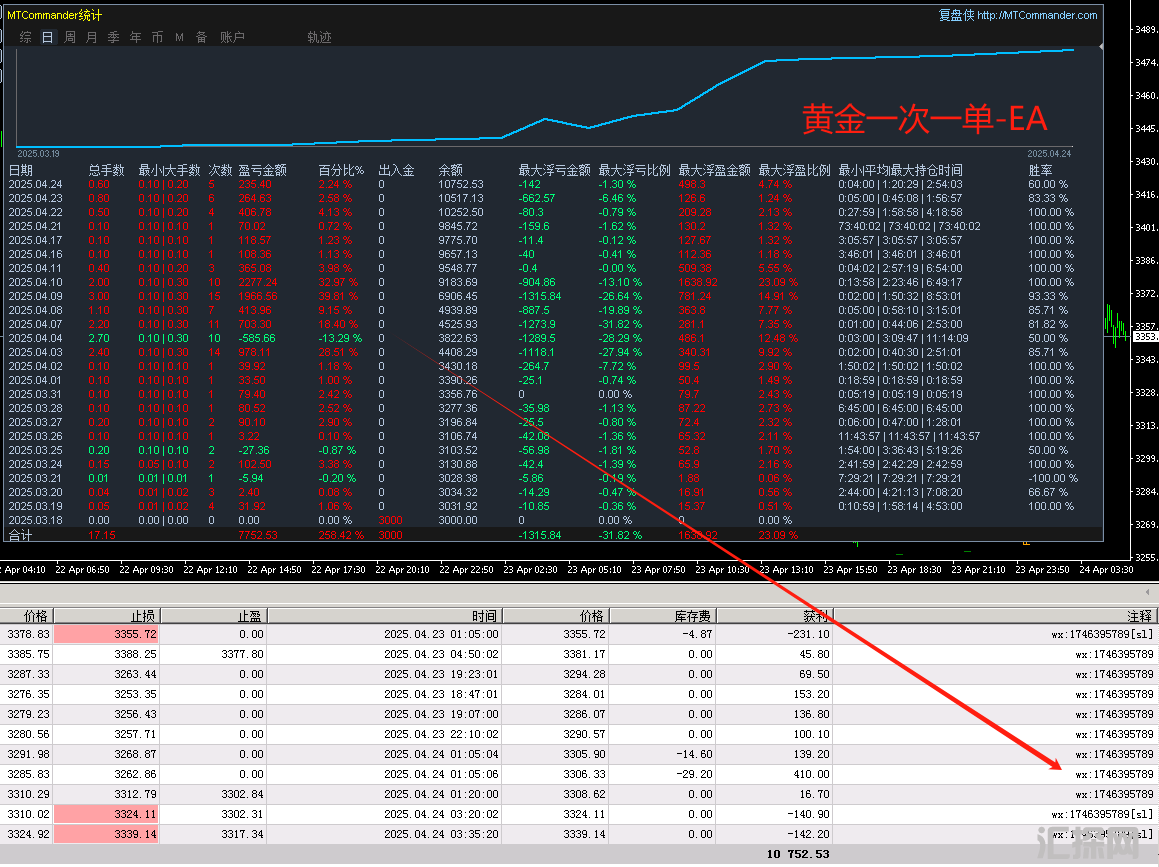Click the 胜率 header
The height and width of the screenshot is (867, 1159).
click(1041, 170)
